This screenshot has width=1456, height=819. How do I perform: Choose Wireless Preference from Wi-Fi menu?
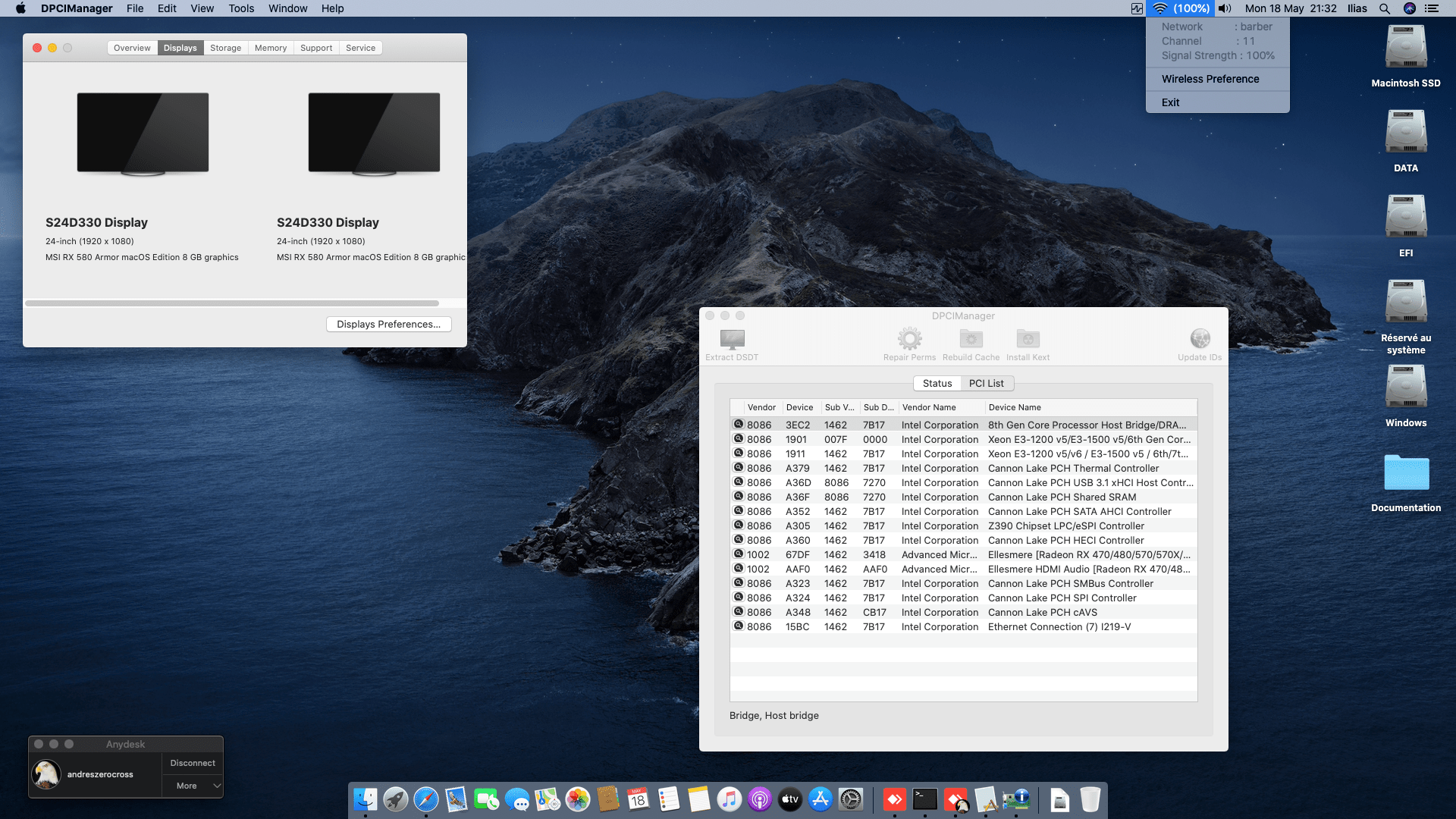pos(1210,79)
